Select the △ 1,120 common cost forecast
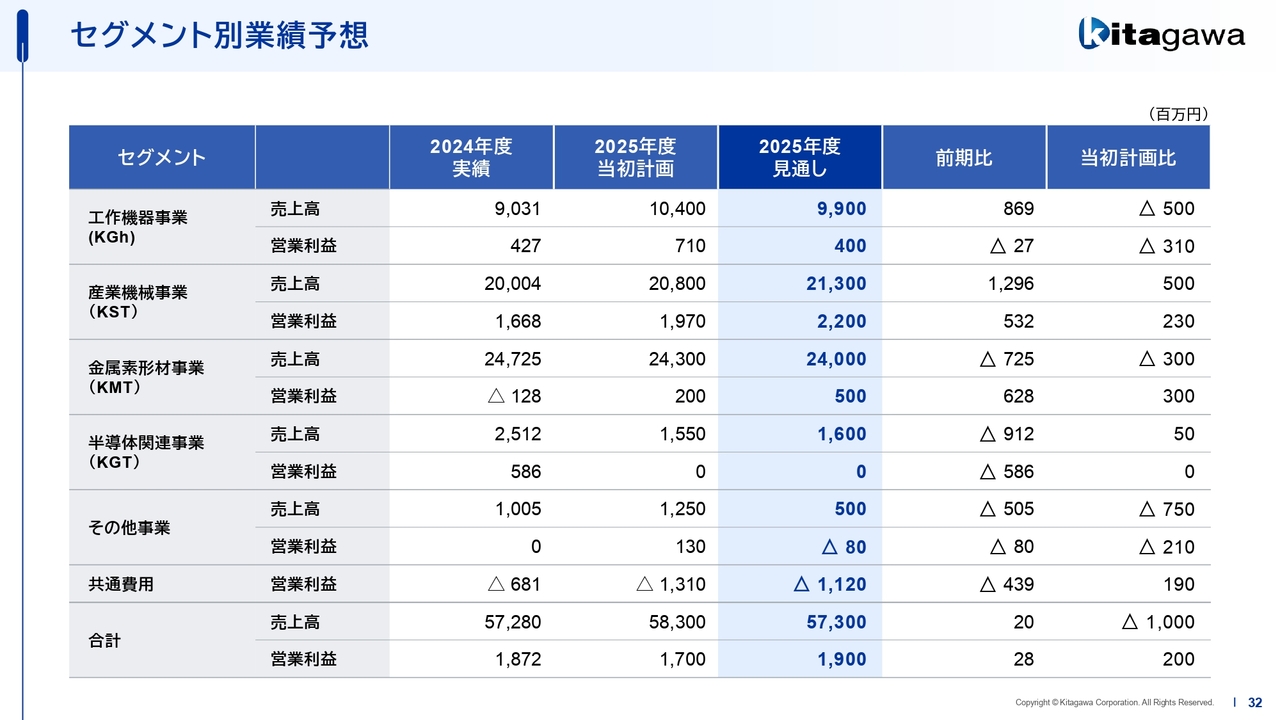 click(x=829, y=584)
